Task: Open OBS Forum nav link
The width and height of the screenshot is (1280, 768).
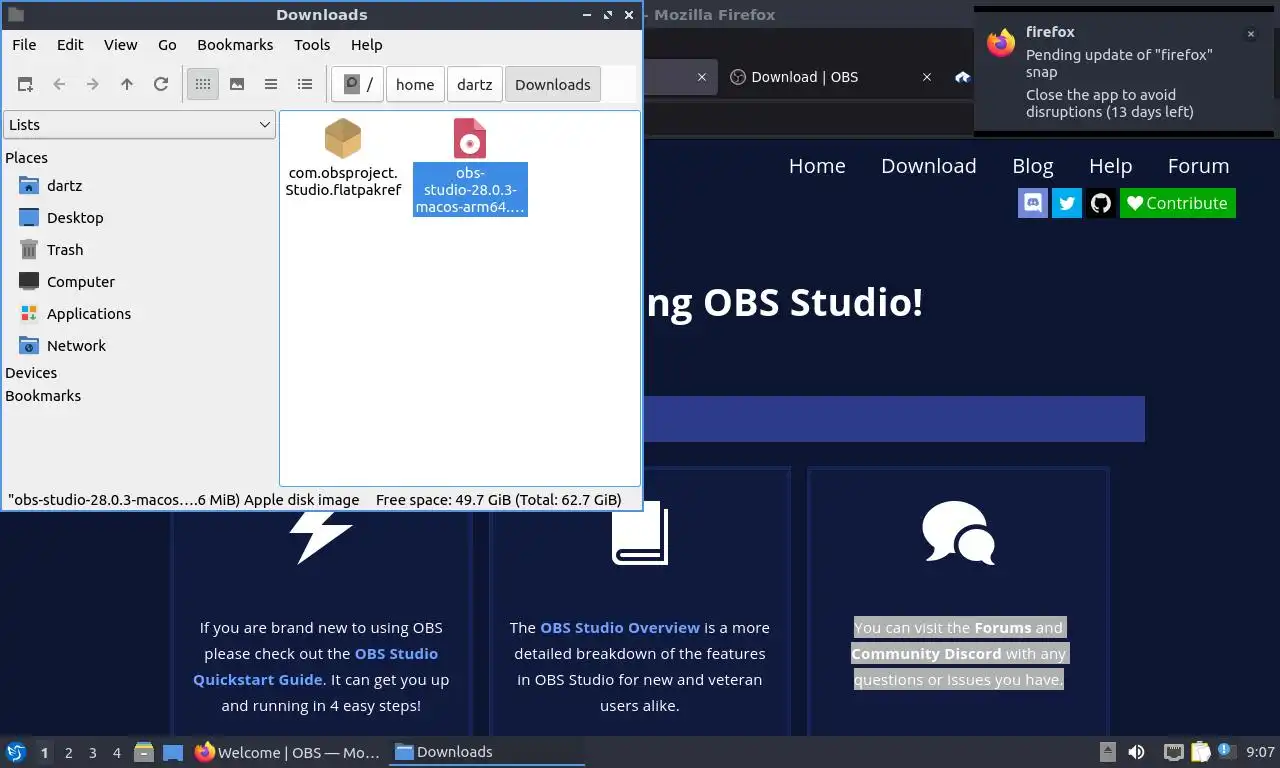Action: point(1198,166)
